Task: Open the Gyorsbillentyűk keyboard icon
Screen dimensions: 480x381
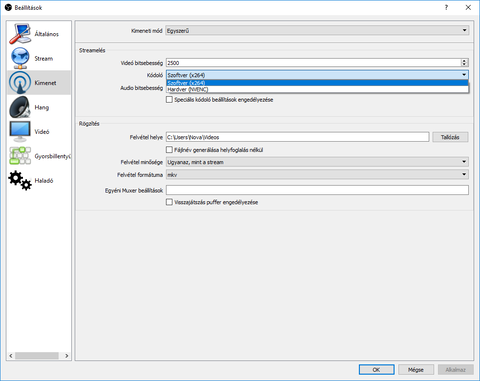Action: click(x=20, y=156)
